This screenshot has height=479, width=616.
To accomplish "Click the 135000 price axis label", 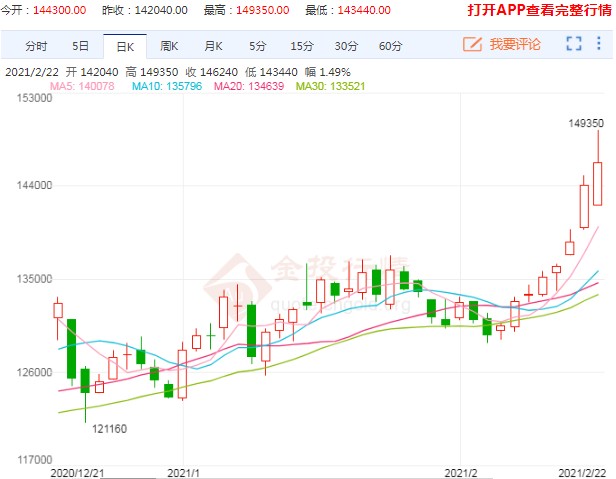I will click(34, 279).
